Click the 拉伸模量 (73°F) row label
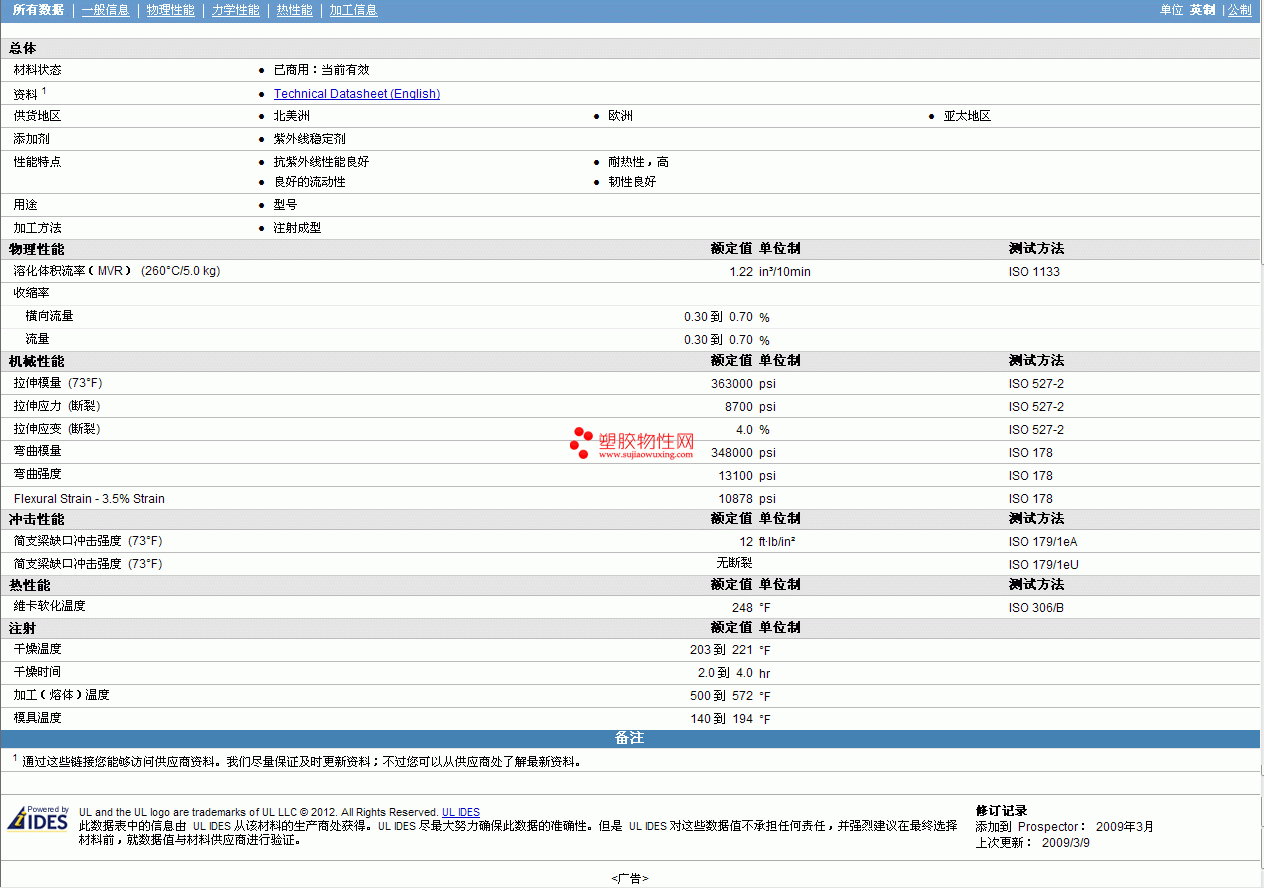The height and width of the screenshot is (888, 1264). click(57, 383)
